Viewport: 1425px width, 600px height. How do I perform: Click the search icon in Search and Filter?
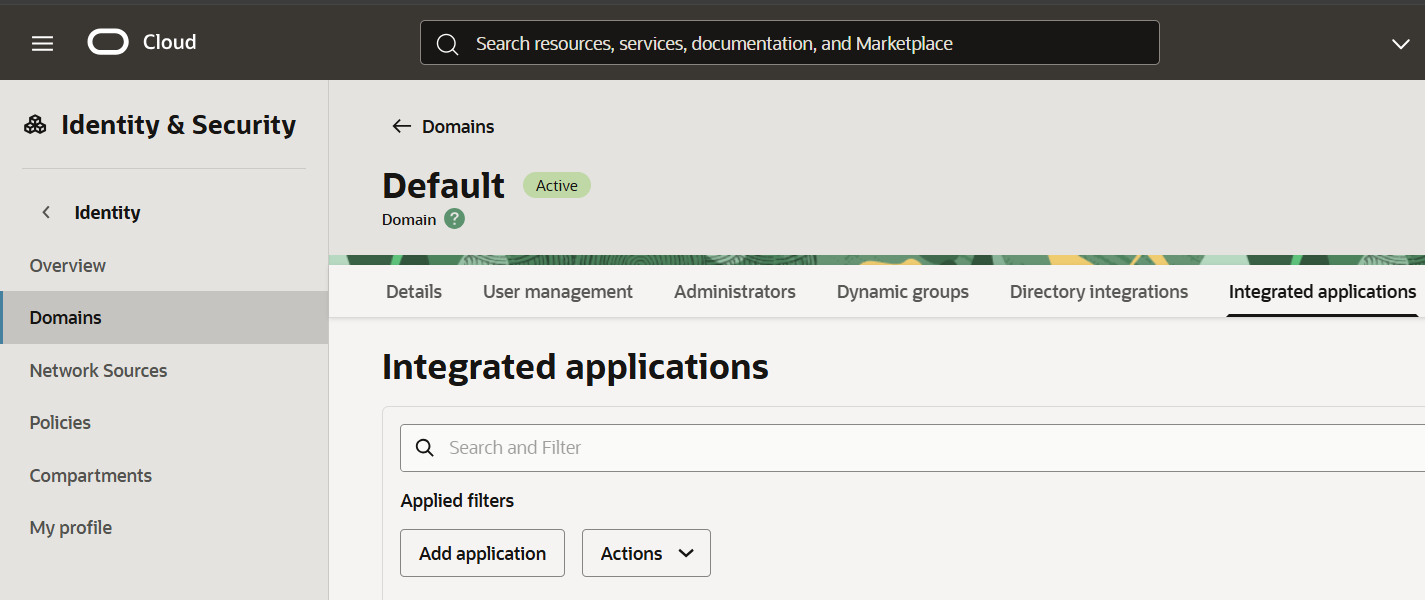425,448
